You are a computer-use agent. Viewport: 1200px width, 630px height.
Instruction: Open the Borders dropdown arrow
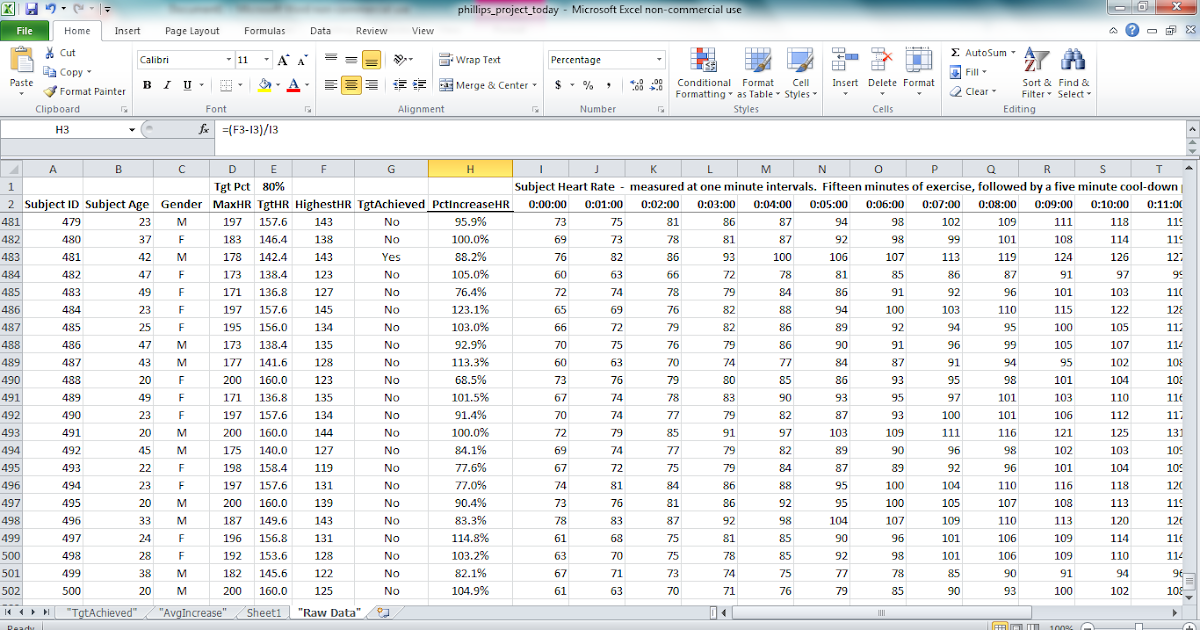coord(239,85)
